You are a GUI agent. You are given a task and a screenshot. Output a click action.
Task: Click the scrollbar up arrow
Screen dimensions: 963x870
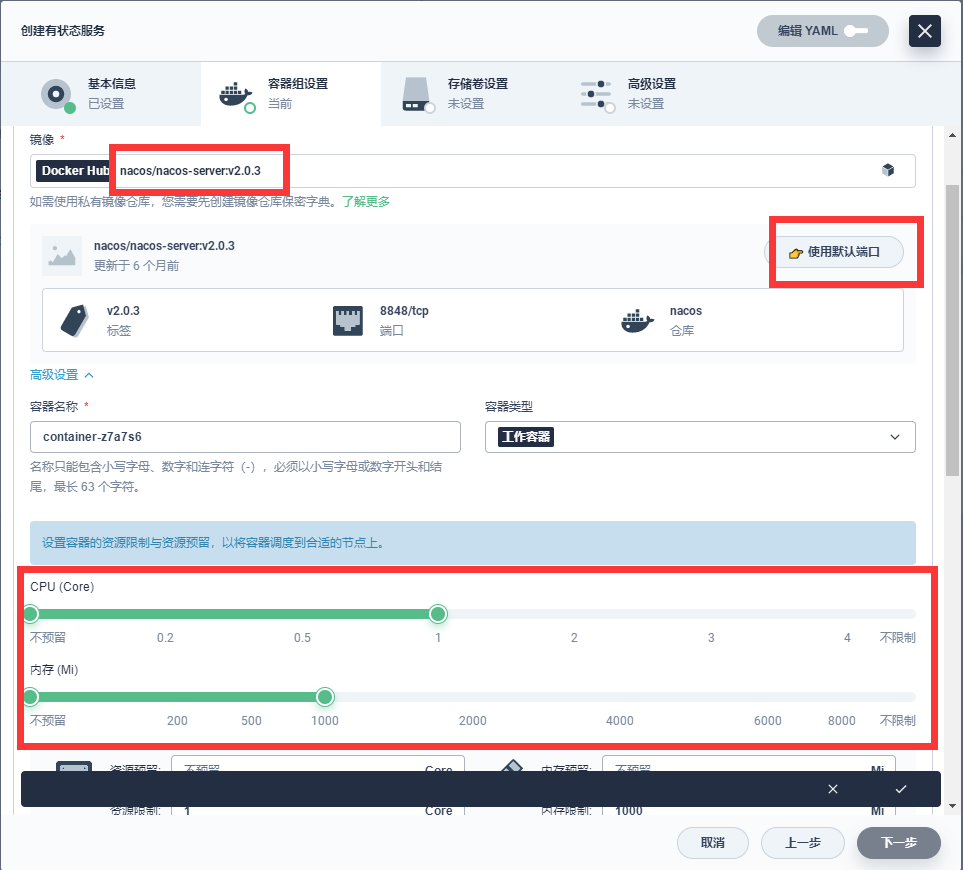[x=952, y=134]
